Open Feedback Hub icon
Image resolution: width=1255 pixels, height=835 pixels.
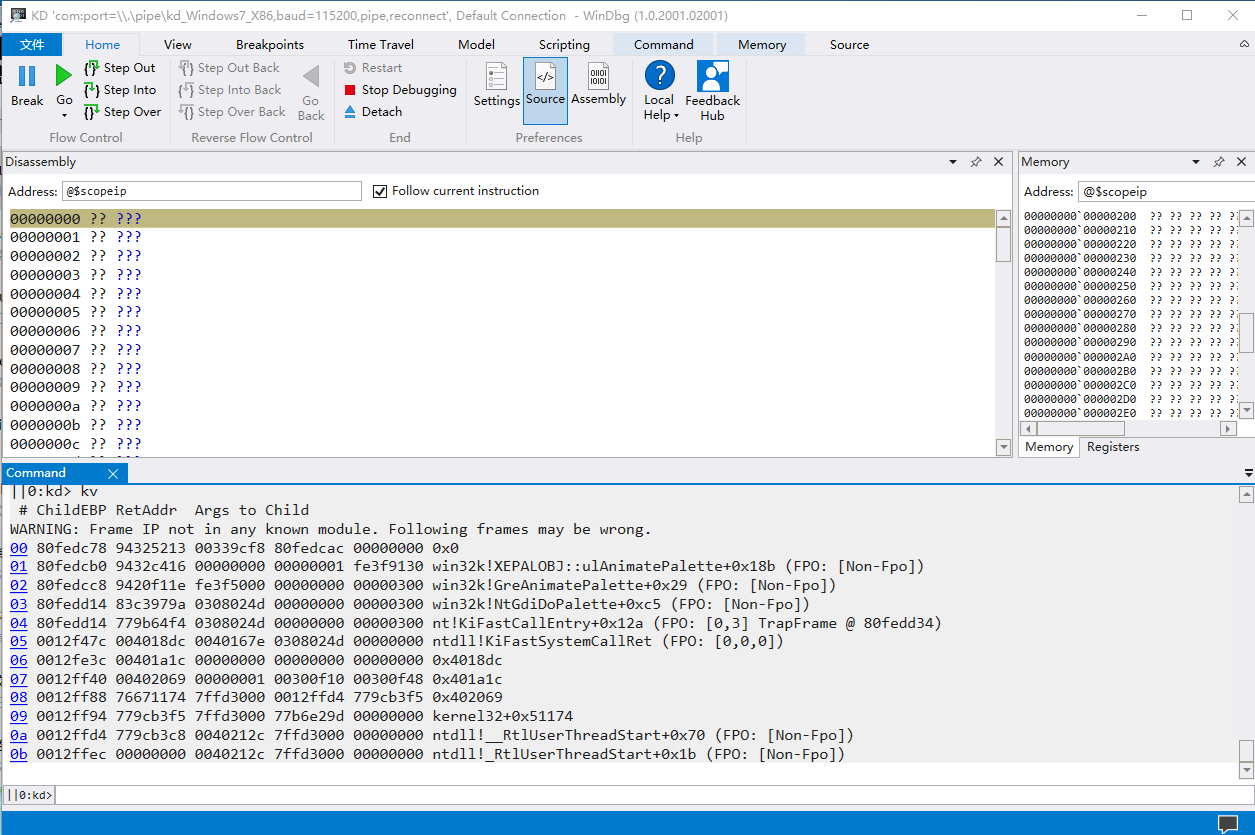[713, 76]
